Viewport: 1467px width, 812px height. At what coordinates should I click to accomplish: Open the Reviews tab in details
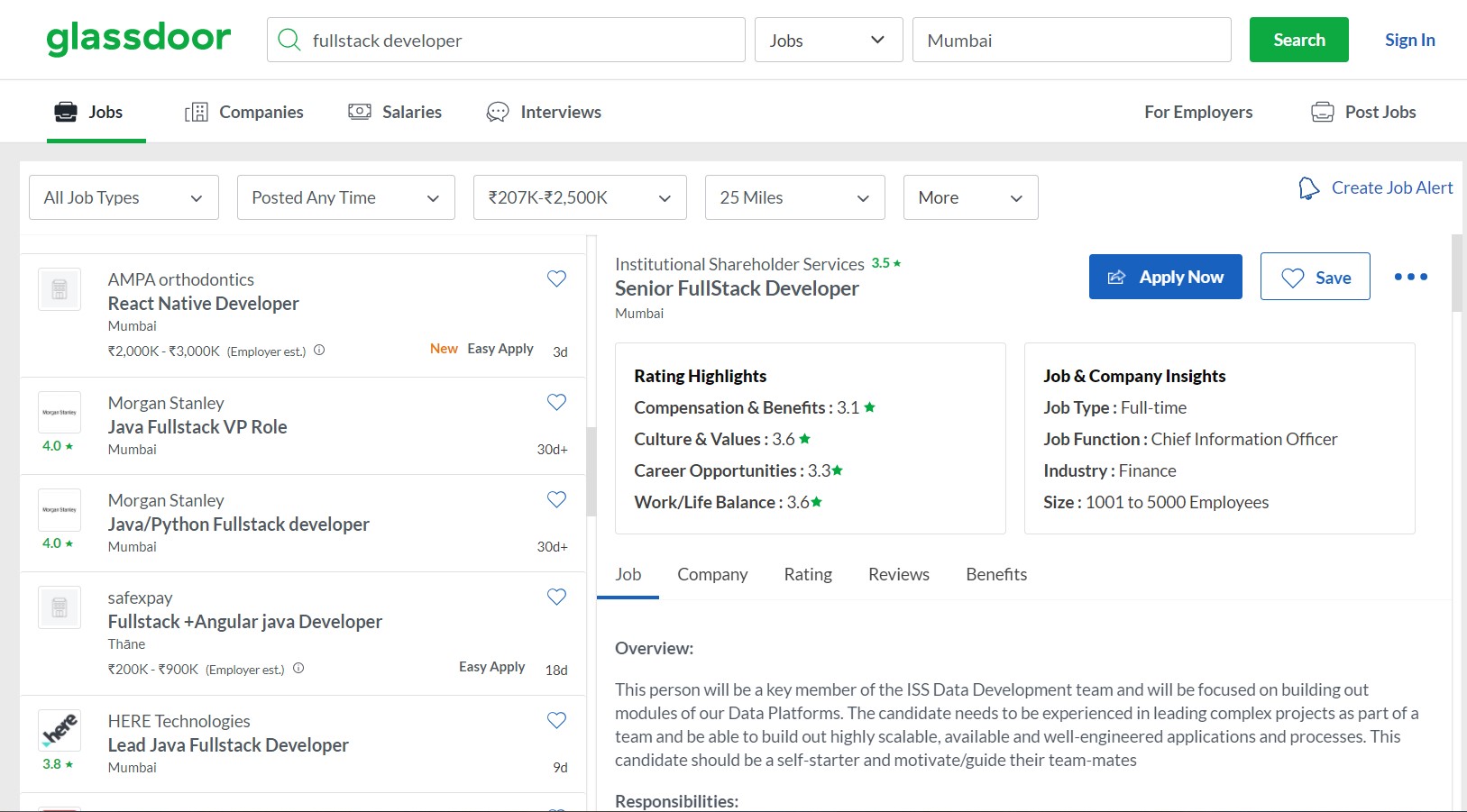(x=899, y=575)
